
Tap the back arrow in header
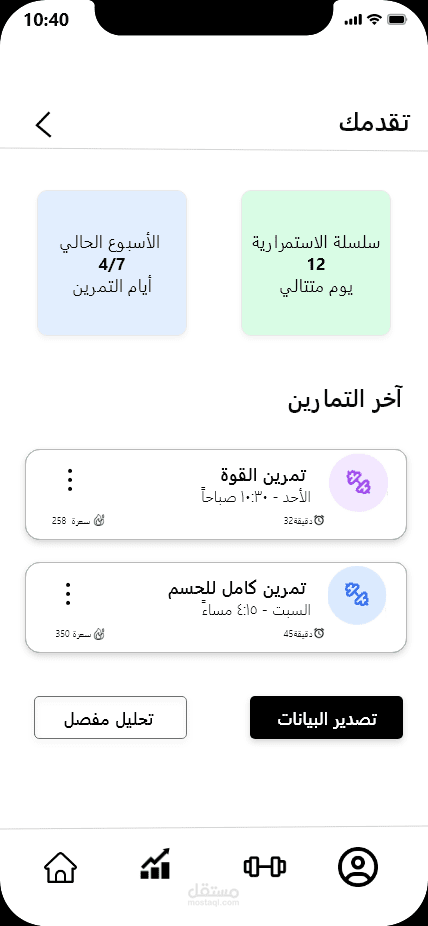44,125
